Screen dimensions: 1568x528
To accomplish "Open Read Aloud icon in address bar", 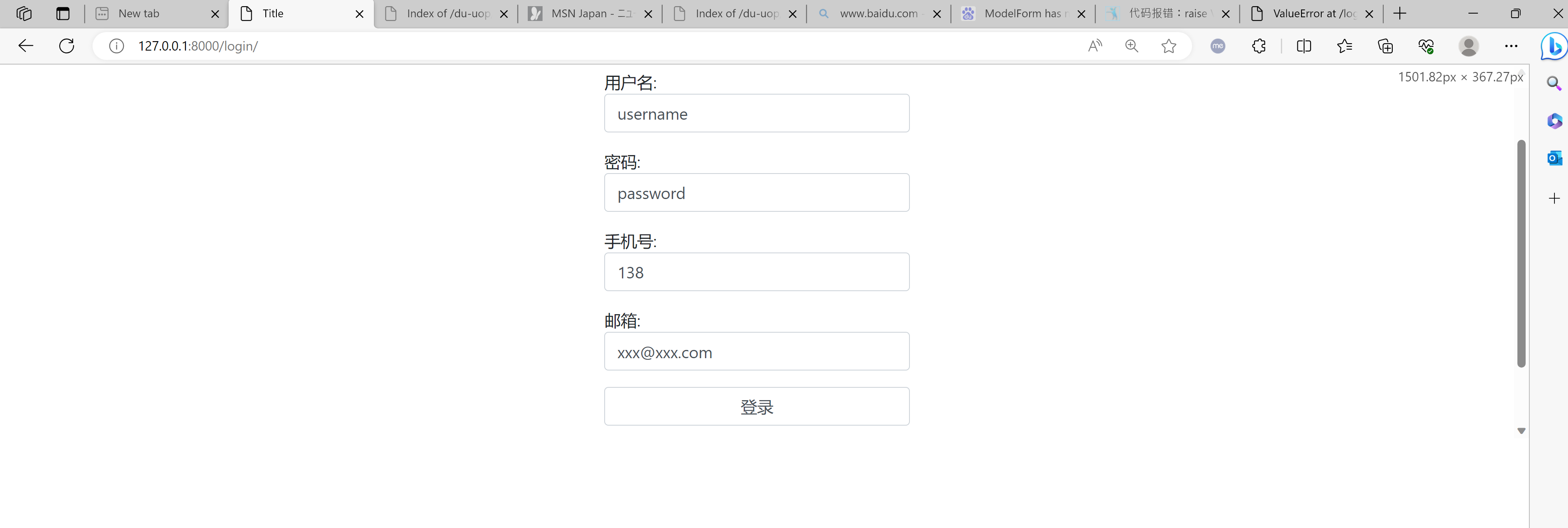I will click(1095, 46).
